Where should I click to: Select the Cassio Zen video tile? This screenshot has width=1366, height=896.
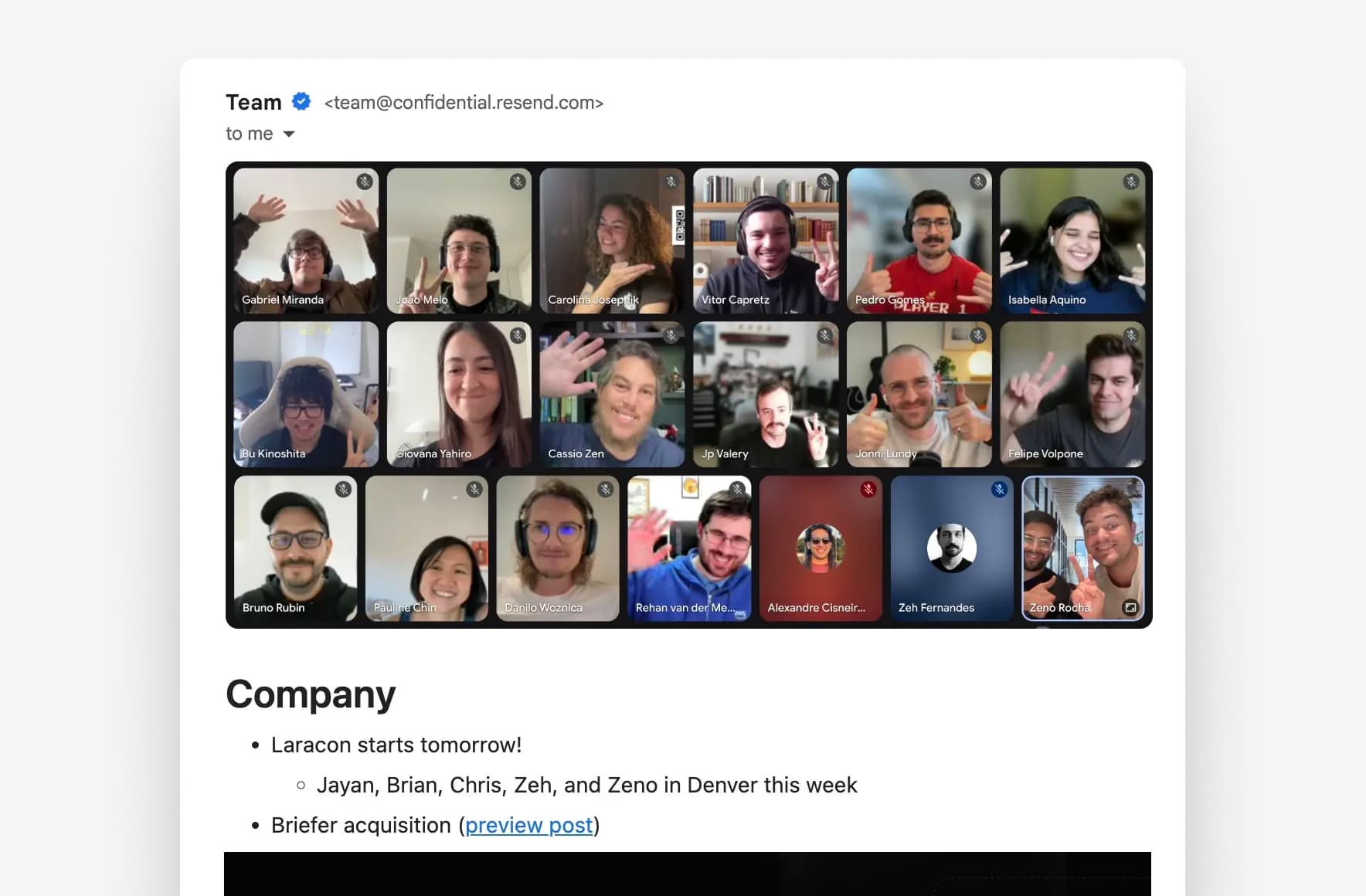[612, 394]
